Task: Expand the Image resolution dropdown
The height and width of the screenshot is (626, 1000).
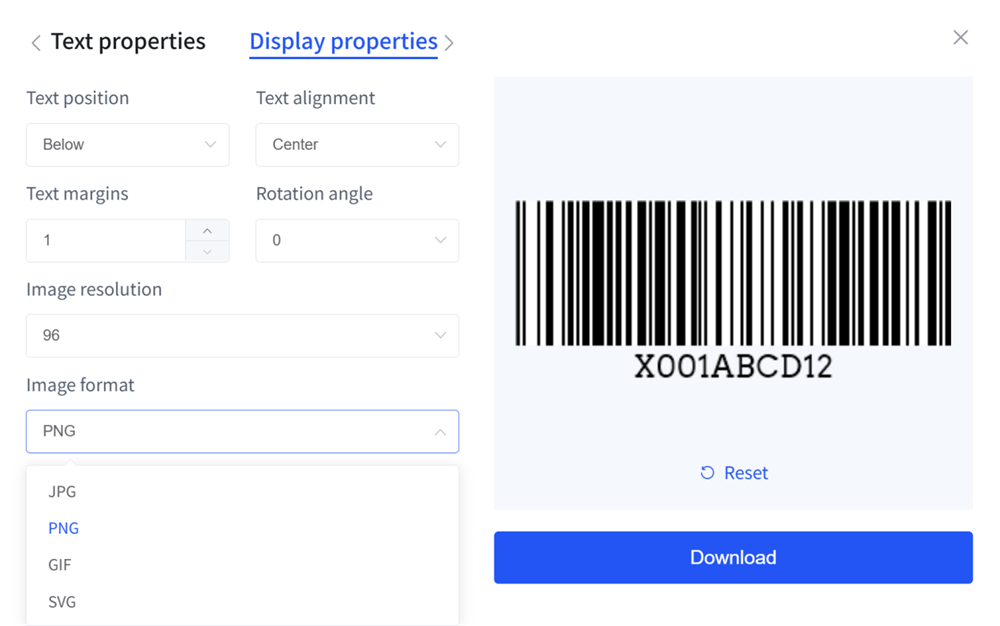Action: [x=242, y=336]
